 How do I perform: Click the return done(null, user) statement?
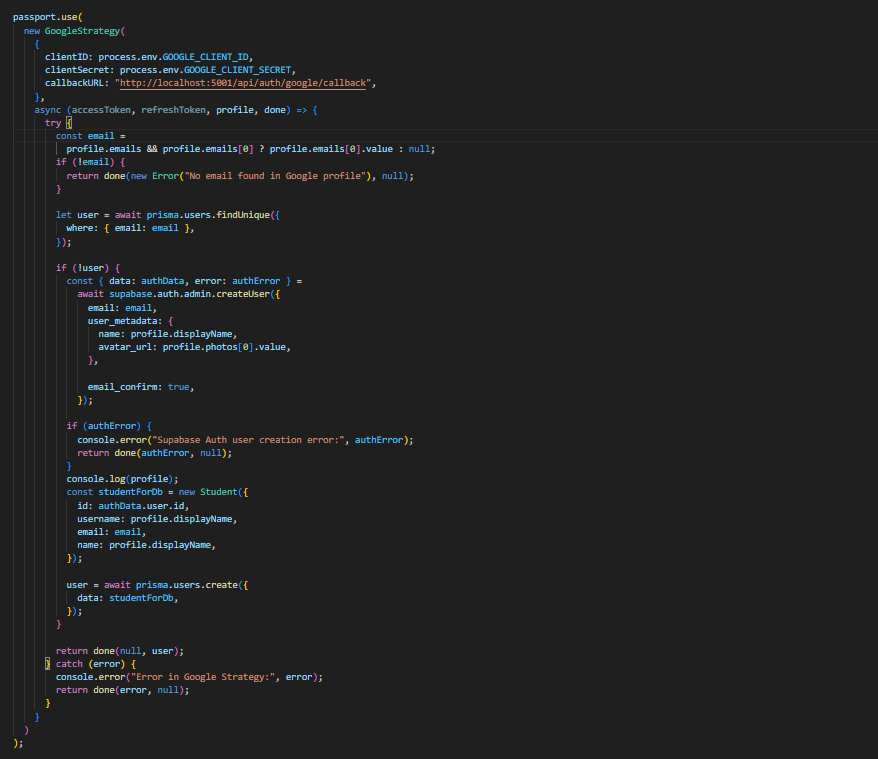tap(119, 650)
